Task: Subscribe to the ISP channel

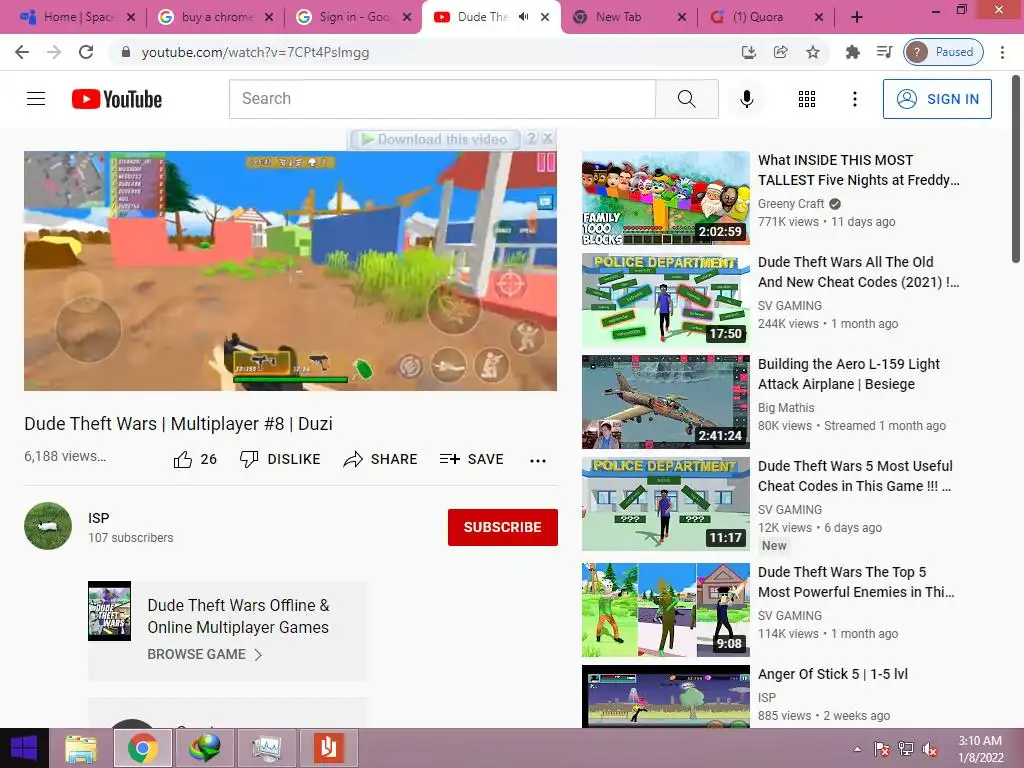Action: [502, 527]
